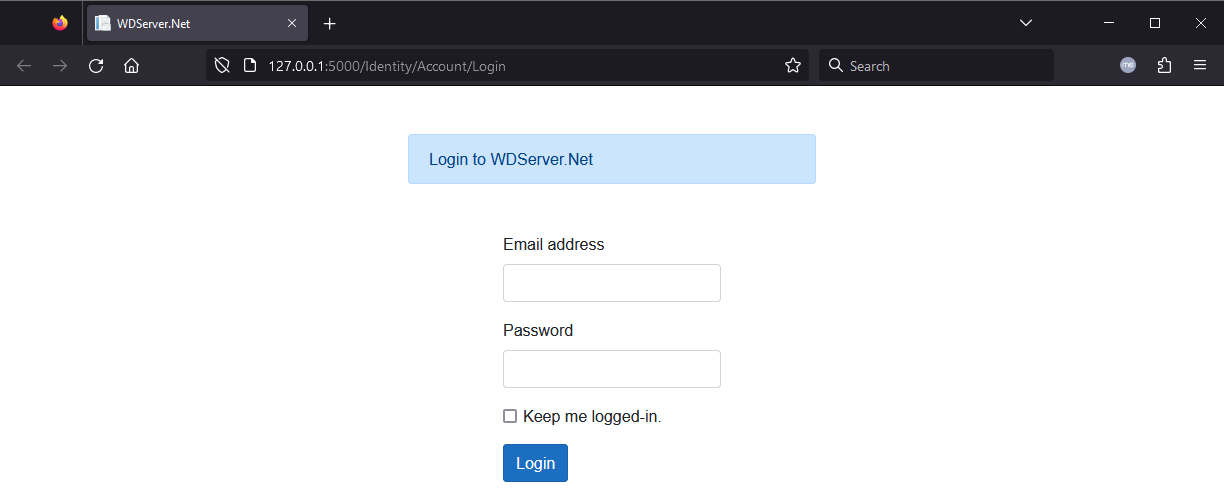Close the WDServer.Net tab
Image resolution: width=1224 pixels, height=488 pixels.
[x=292, y=23]
